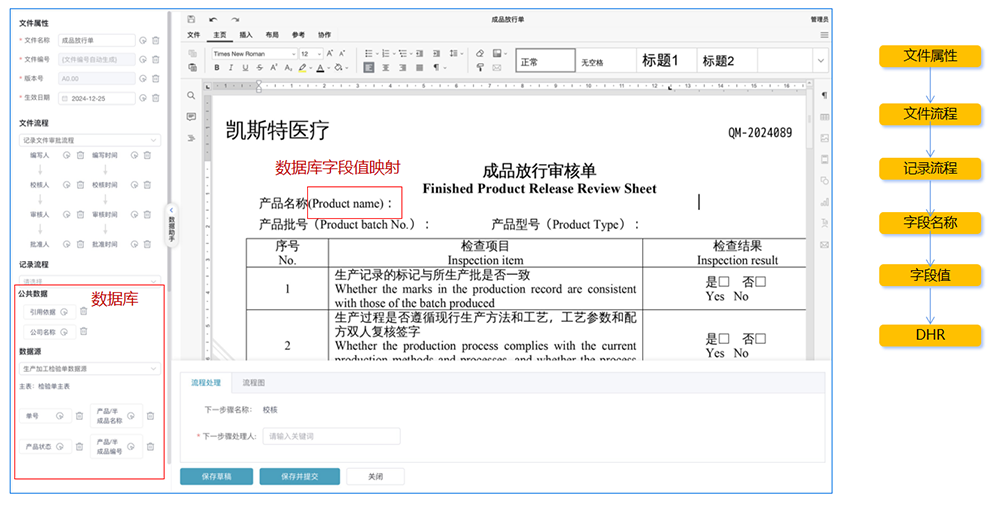Check the first 是 checkbox in row 1
This screenshot has height=505, width=1000.
724,283
